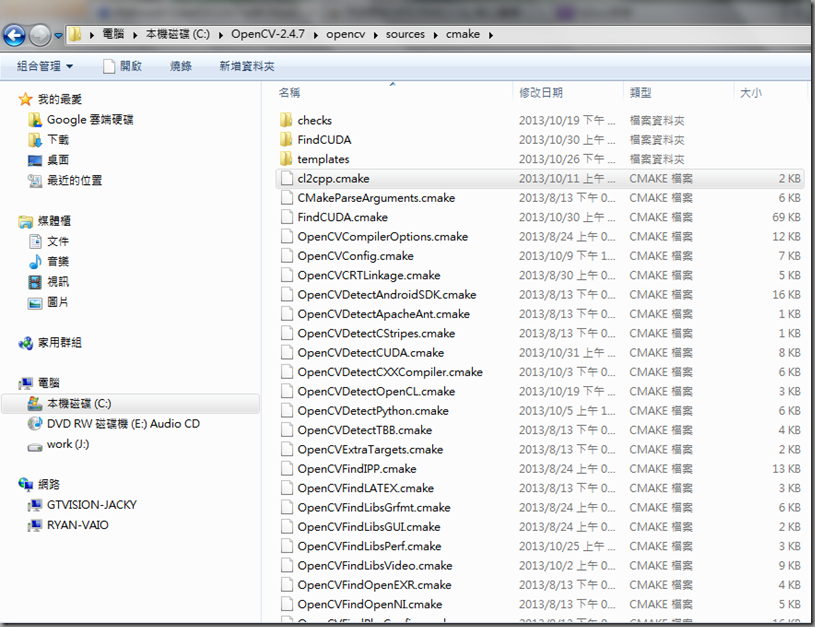The image size is (815, 627).
Task: Select file OpenCVDetectCStripes.cmake
Action: coord(376,333)
